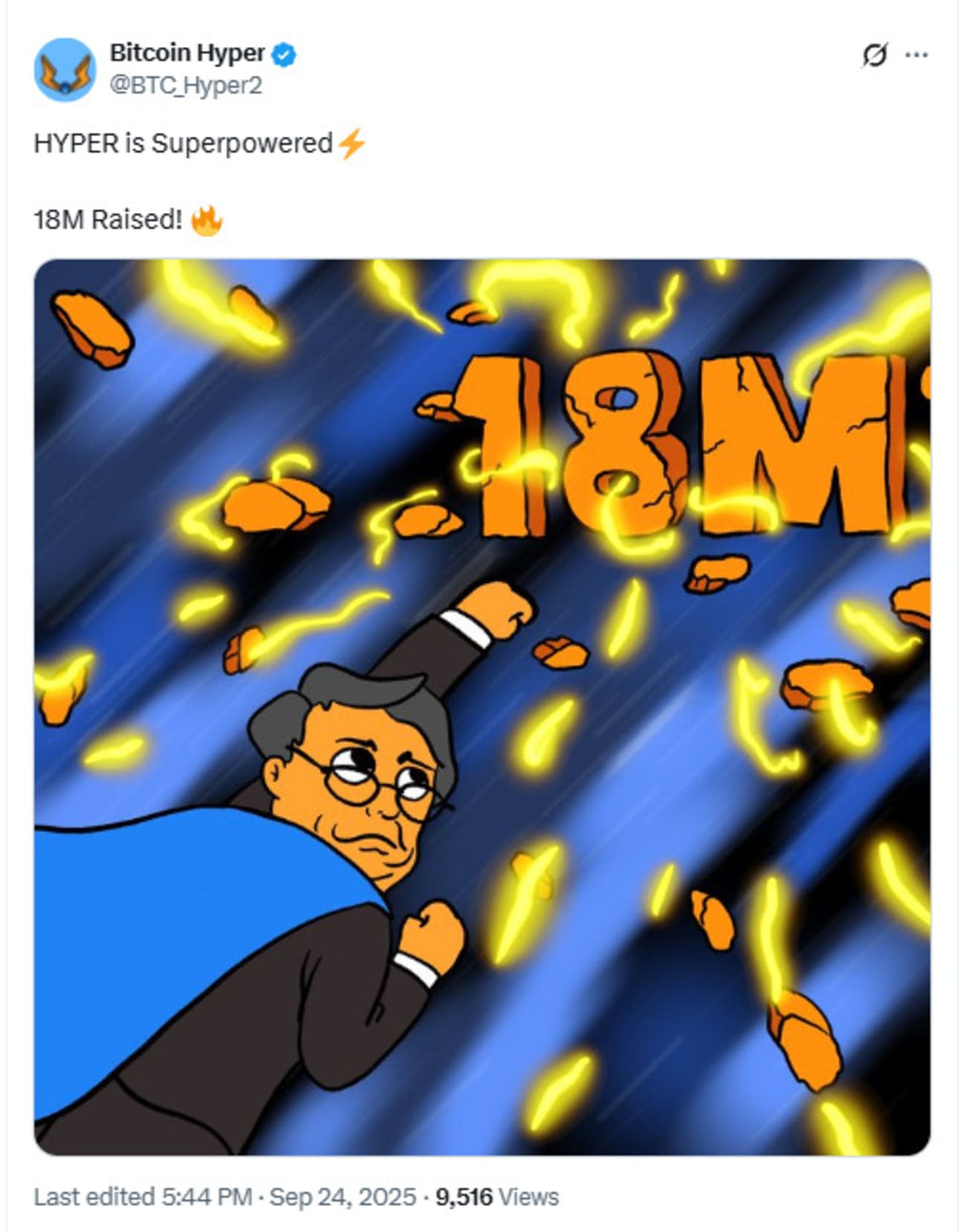
Task: Open the Grok slashed-circle icon
Action: click(874, 55)
